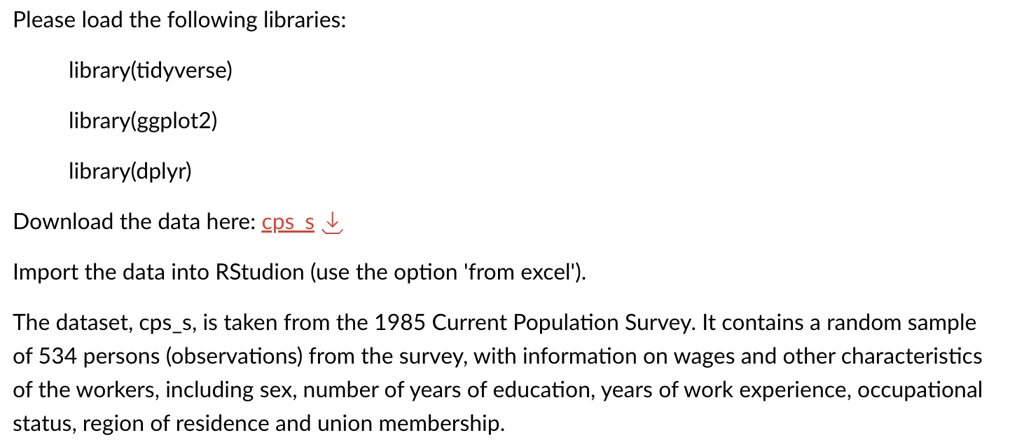Click the download arrow icon beside cps_s
The image size is (1024, 447).
point(333,224)
